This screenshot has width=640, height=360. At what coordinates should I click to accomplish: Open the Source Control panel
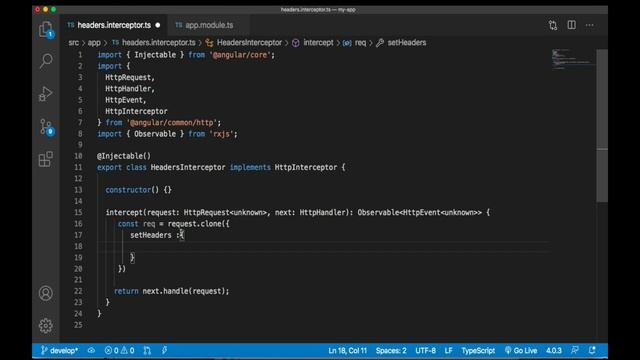click(x=46, y=127)
